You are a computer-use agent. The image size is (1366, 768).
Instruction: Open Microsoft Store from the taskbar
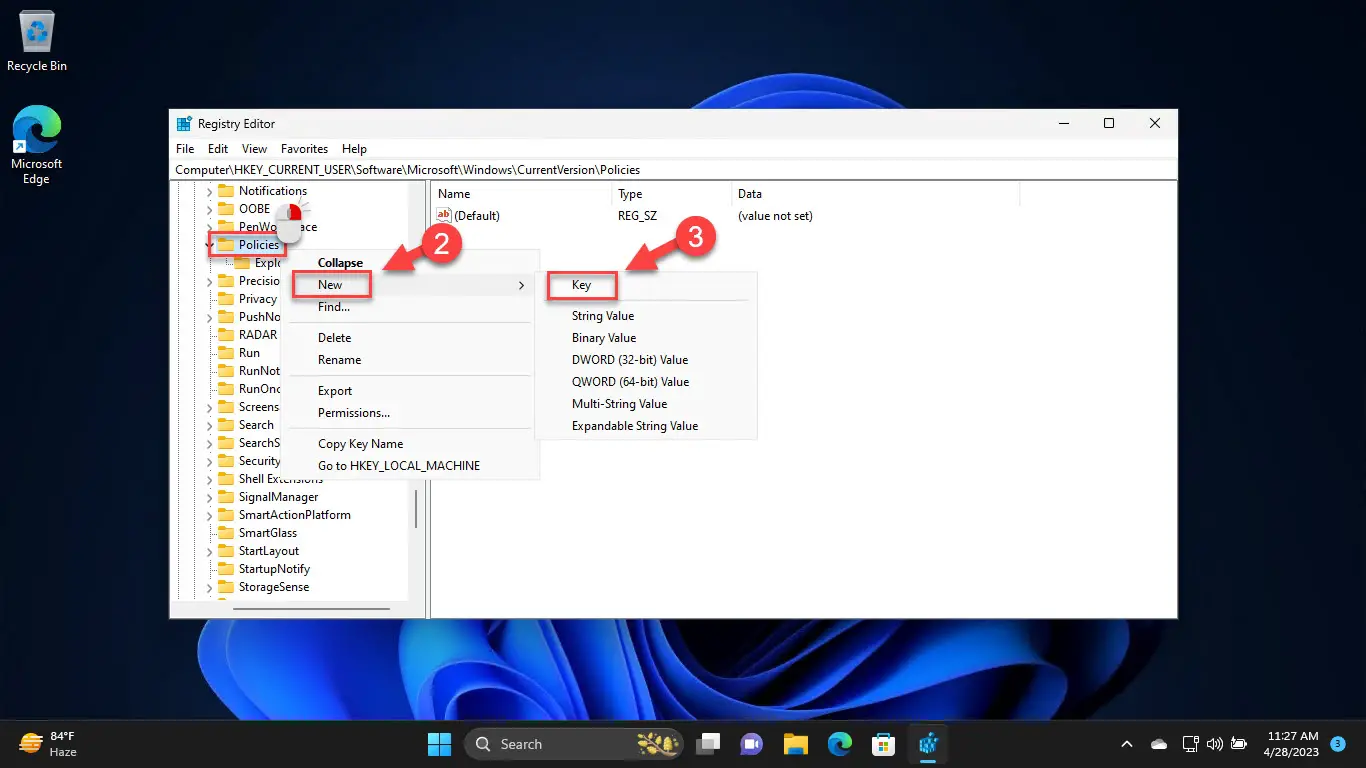click(883, 744)
